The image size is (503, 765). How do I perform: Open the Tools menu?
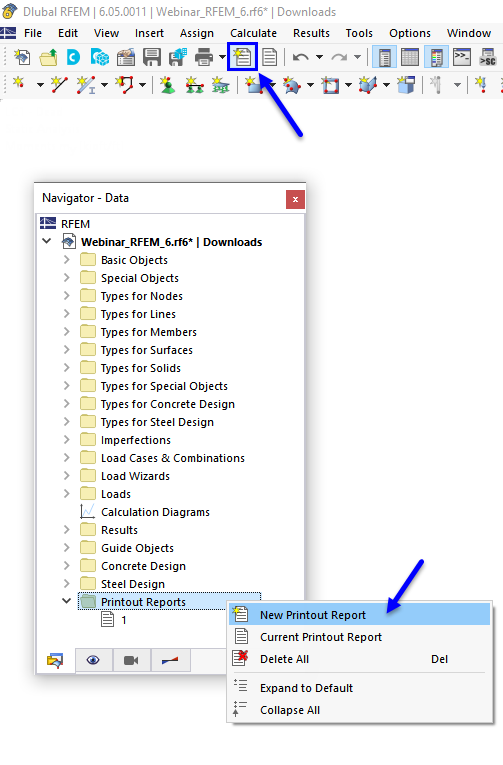coord(359,33)
